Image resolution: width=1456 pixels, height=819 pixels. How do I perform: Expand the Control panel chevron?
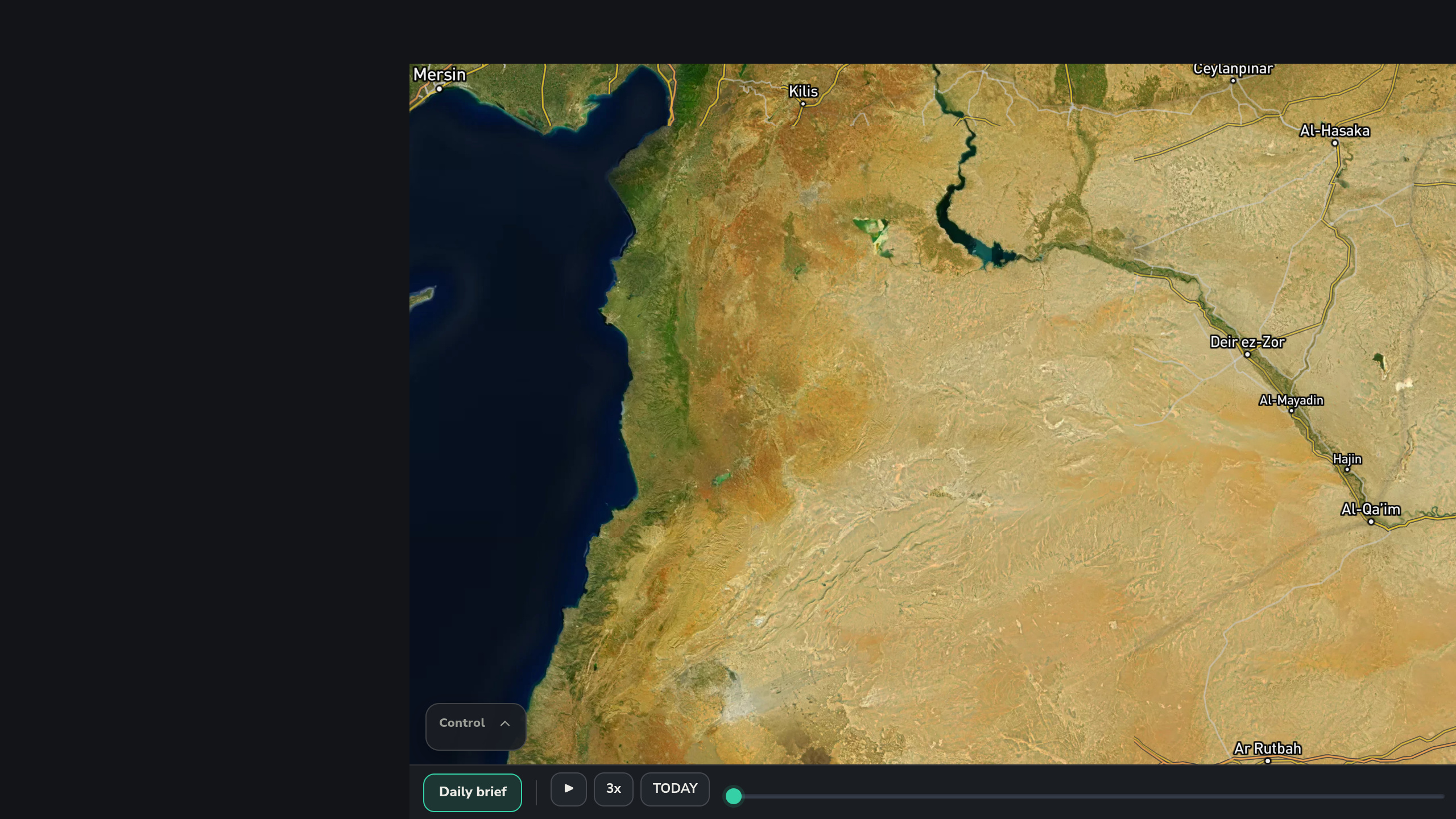504,723
